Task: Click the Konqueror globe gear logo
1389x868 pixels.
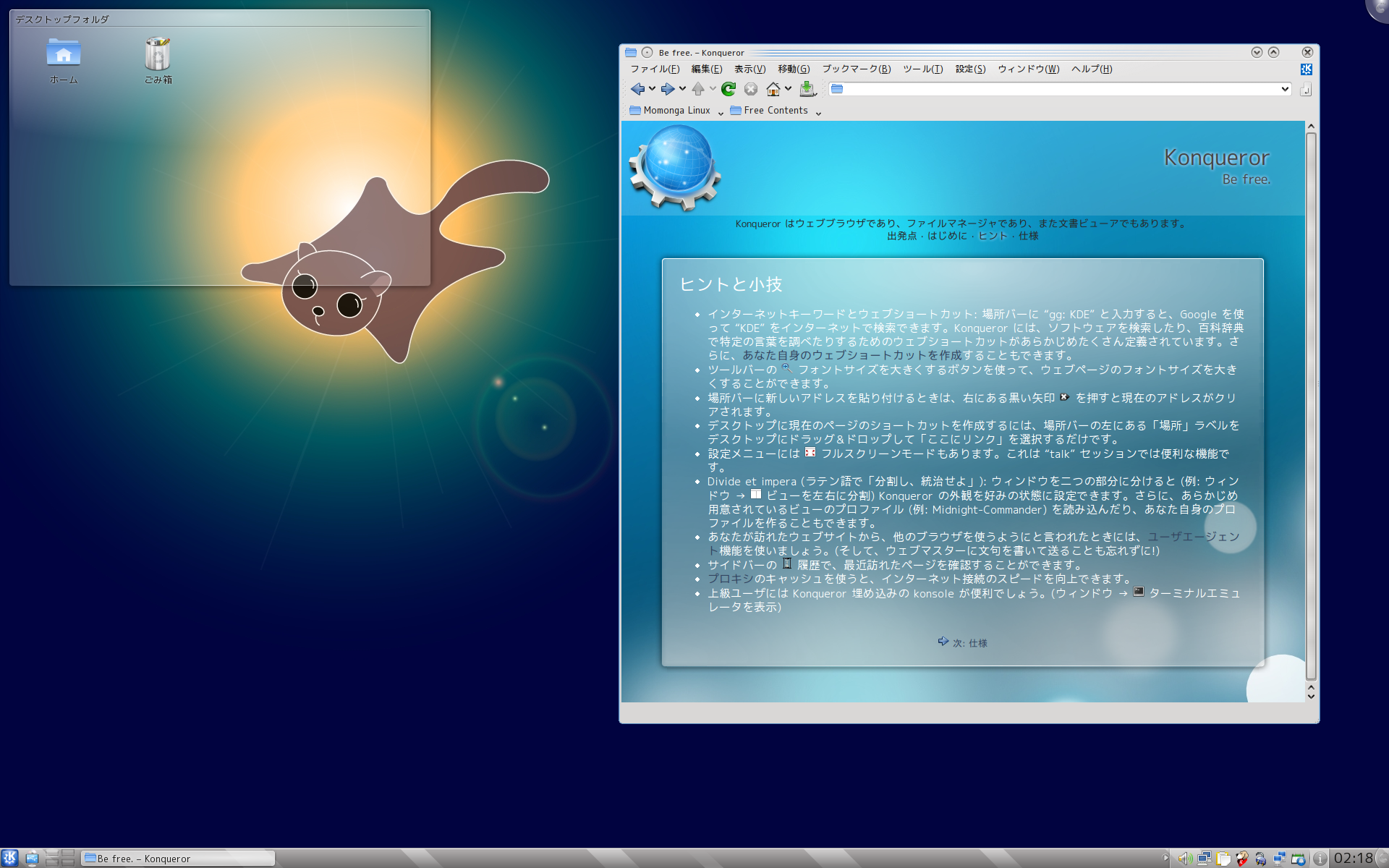Action: coord(676,167)
